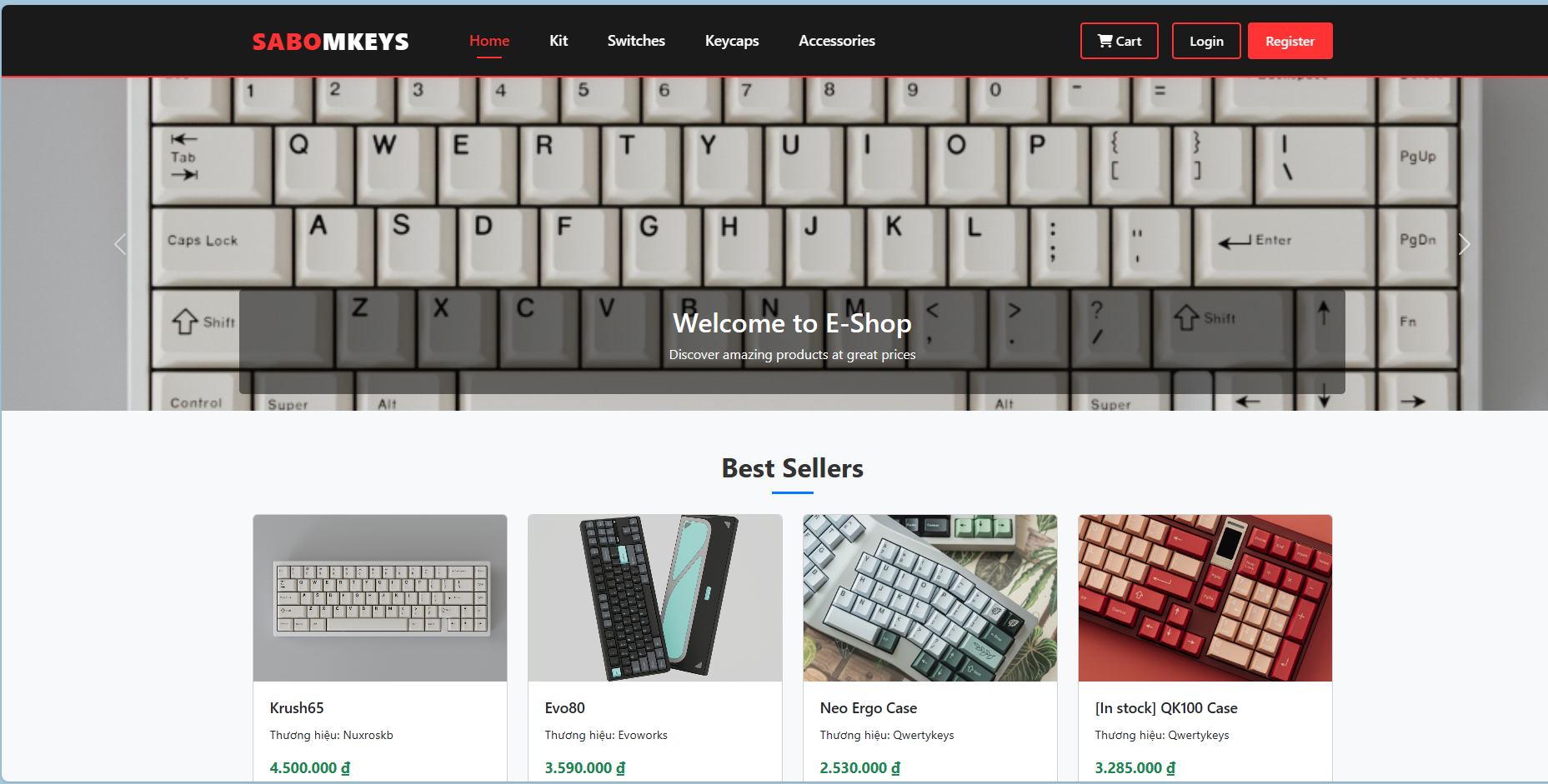Click the SABOMKEYS logo
Viewport: 1548px width, 784px height.
click(x=331, y=42)
